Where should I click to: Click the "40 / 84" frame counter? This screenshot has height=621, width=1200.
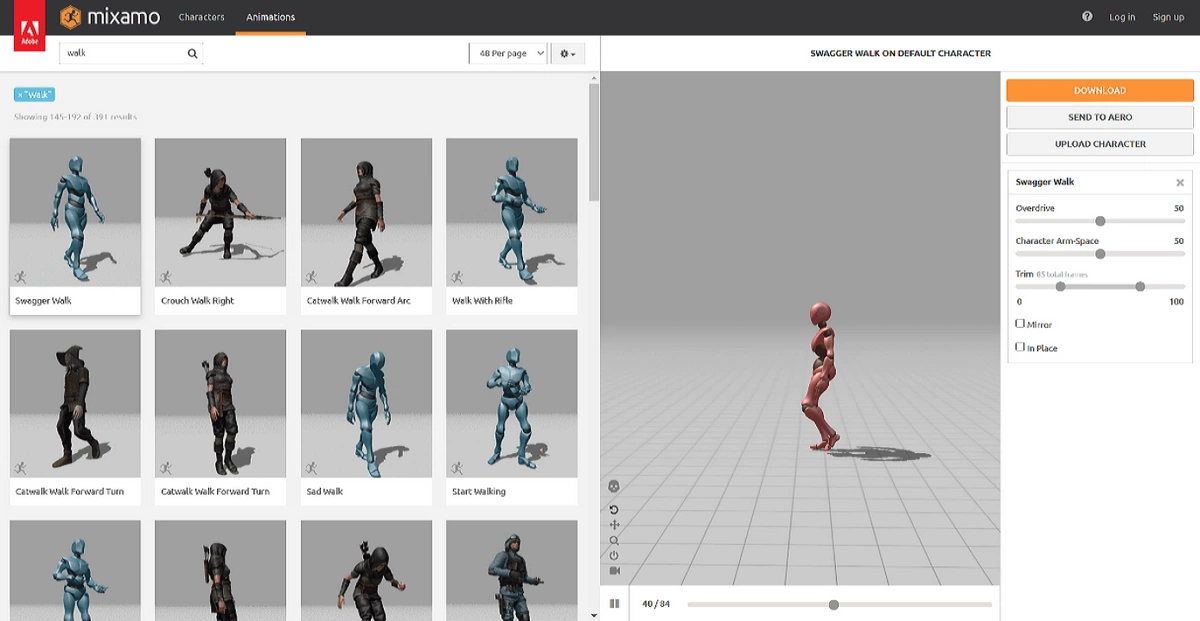(656, 604)
